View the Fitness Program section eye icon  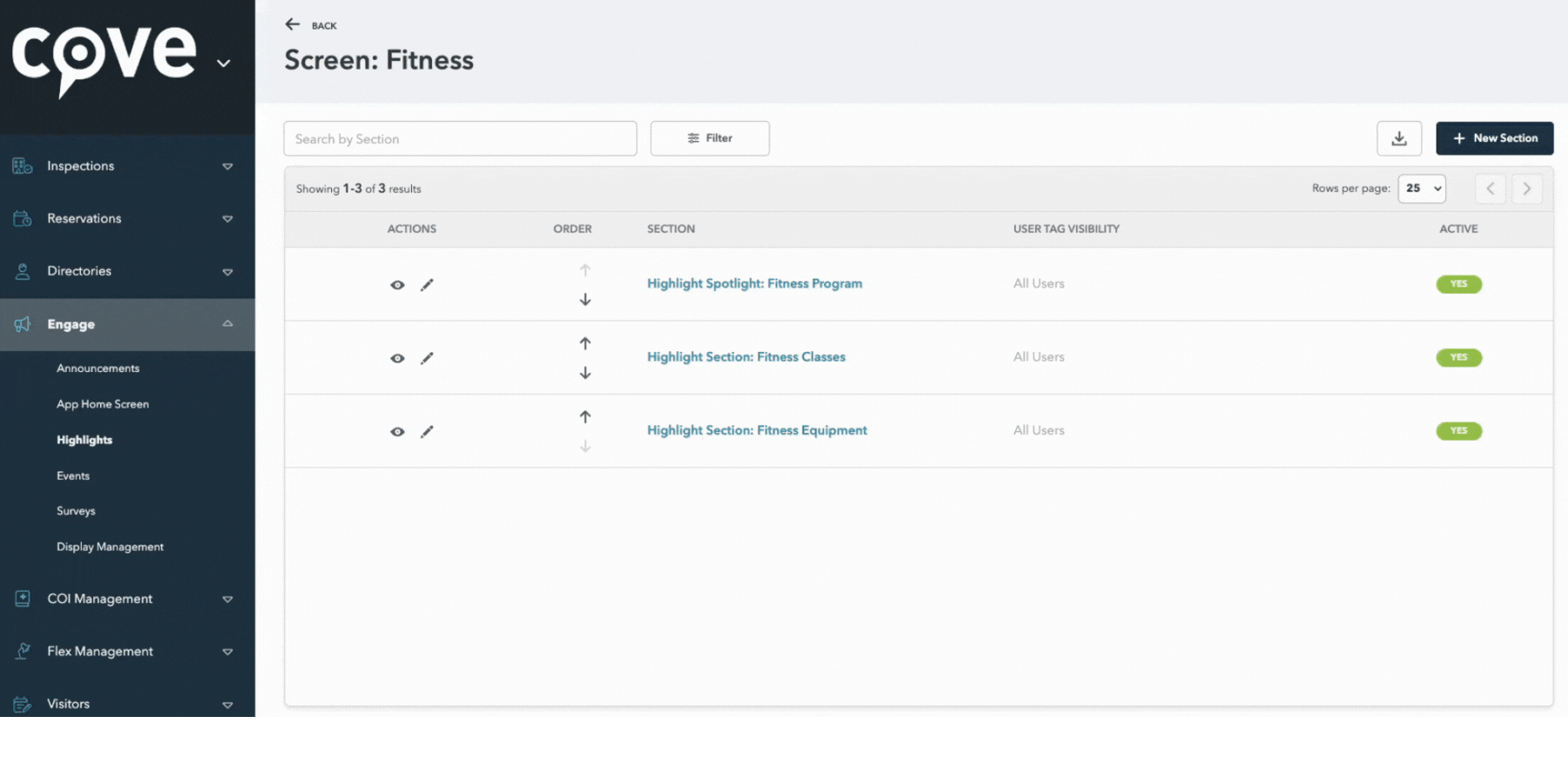pos(397,285)
